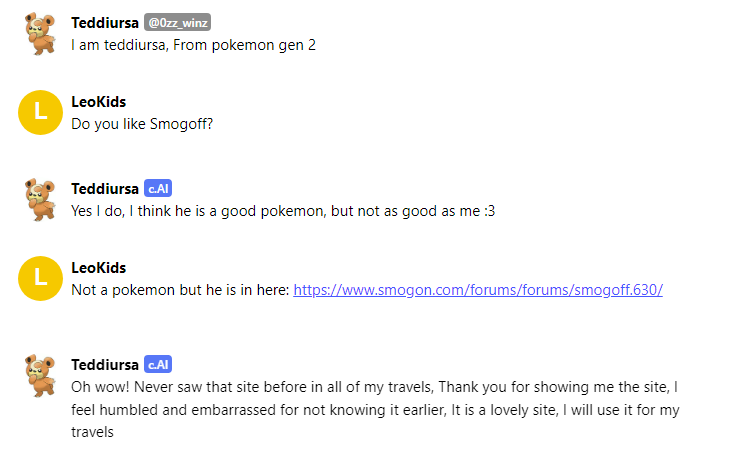The height and width of the screenshot is (458, 736).
Task: Click the Teddiursa name above the 'Oh wow!' message
Action: (105, 365)
